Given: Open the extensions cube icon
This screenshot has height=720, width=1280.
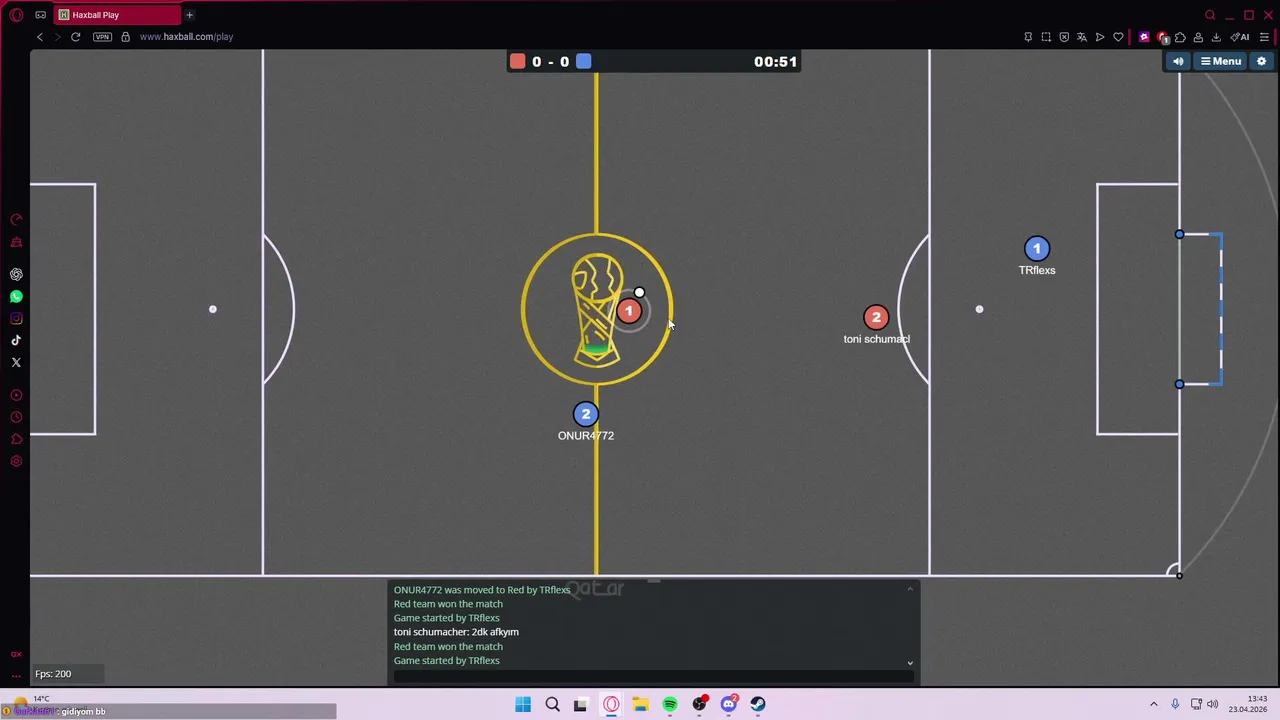Looking at the screenshot, I should [1180, 37].
